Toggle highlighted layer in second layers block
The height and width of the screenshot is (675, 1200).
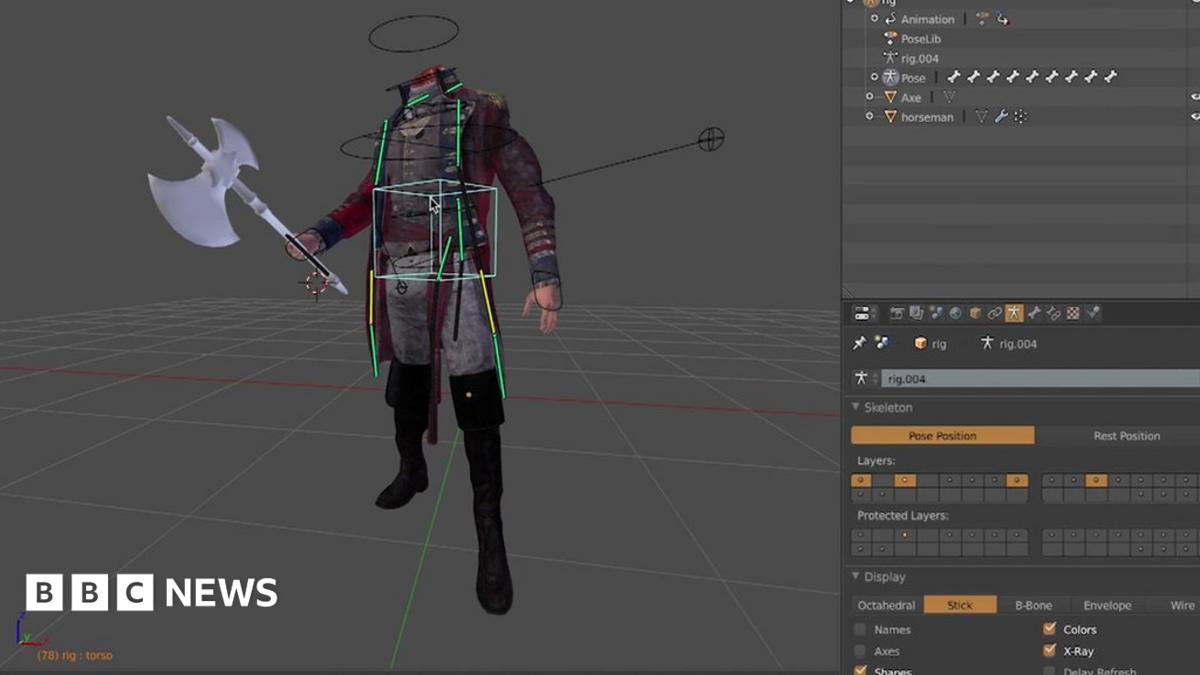(1096, 480)
